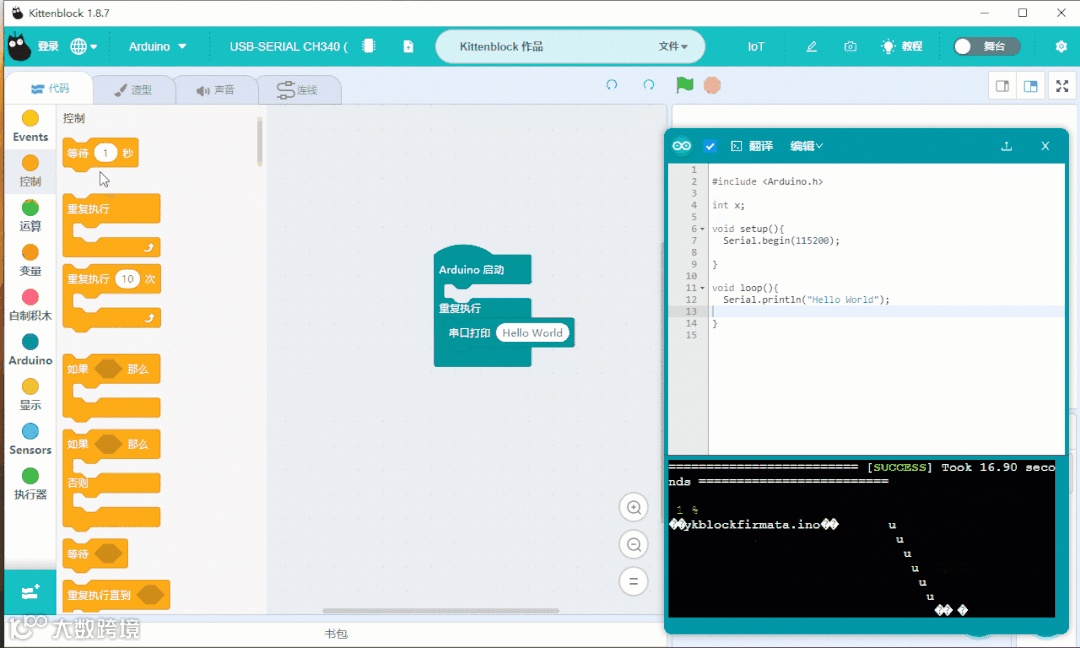
Task: Select the large stage layout icon
Action: point(1030,86)
